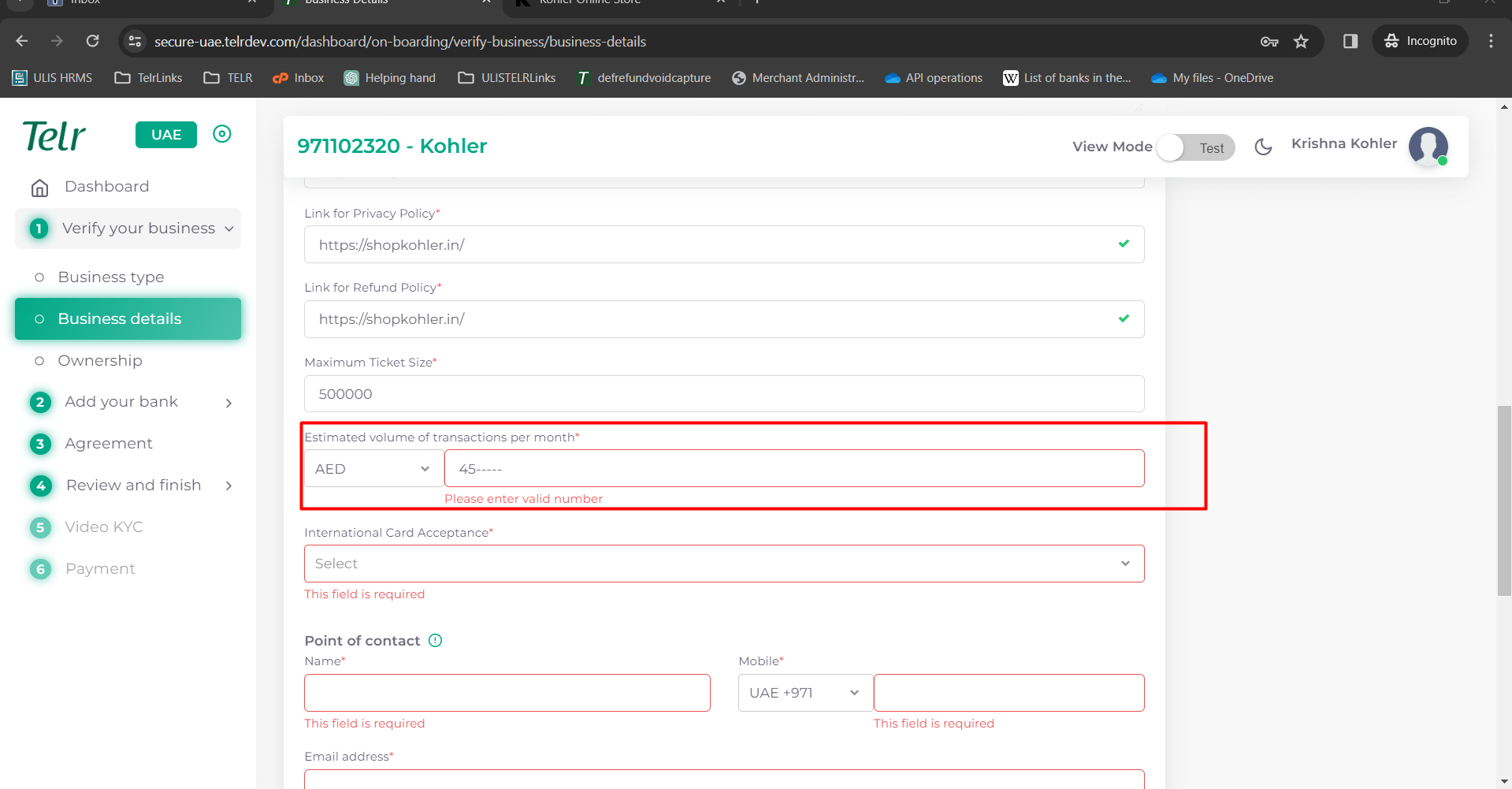Open International Card Acceptance dropdown
Viewport: 1512px width, 789px height.
pos(724,564)
